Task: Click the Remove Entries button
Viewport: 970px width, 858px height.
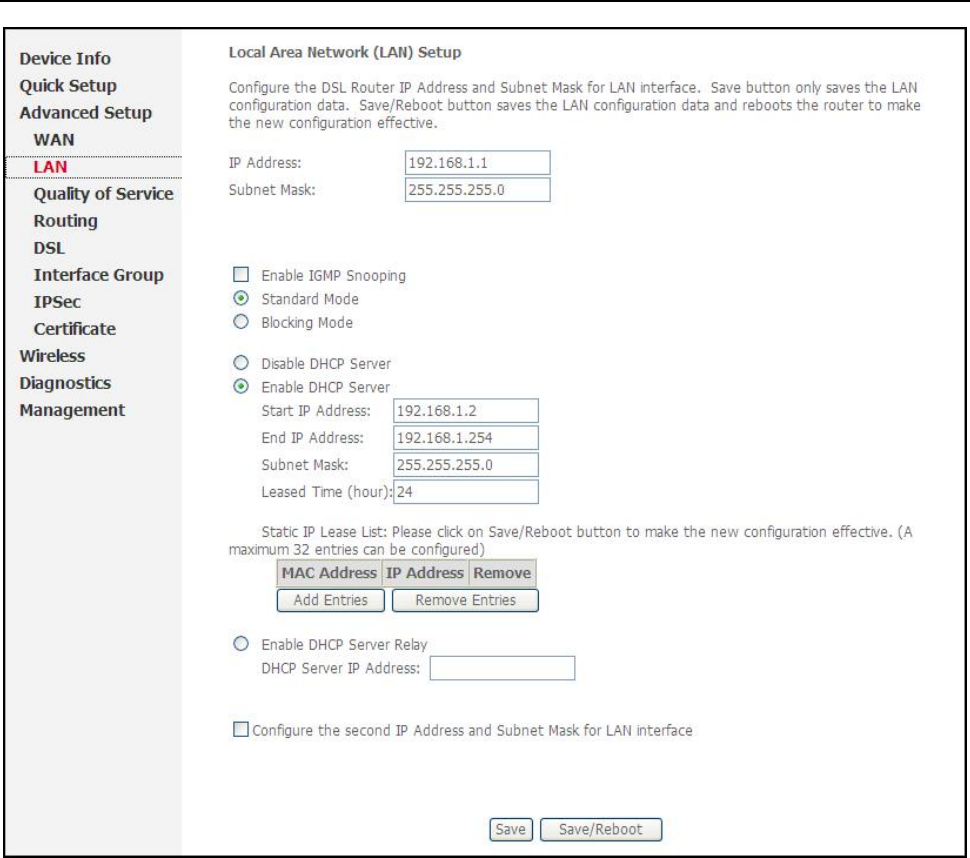Action: tap(465, 600)
